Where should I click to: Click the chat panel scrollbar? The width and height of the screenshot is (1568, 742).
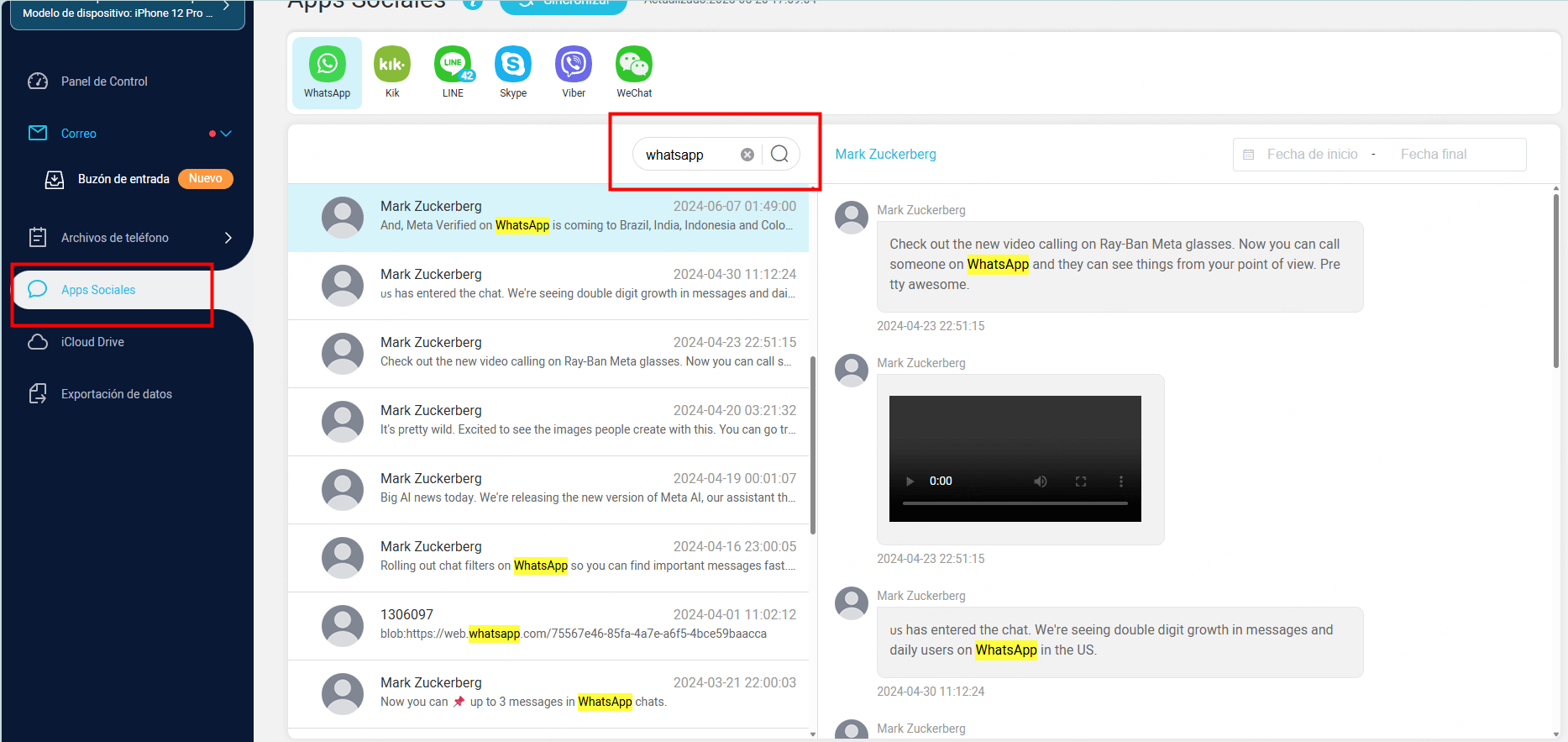1555,281
